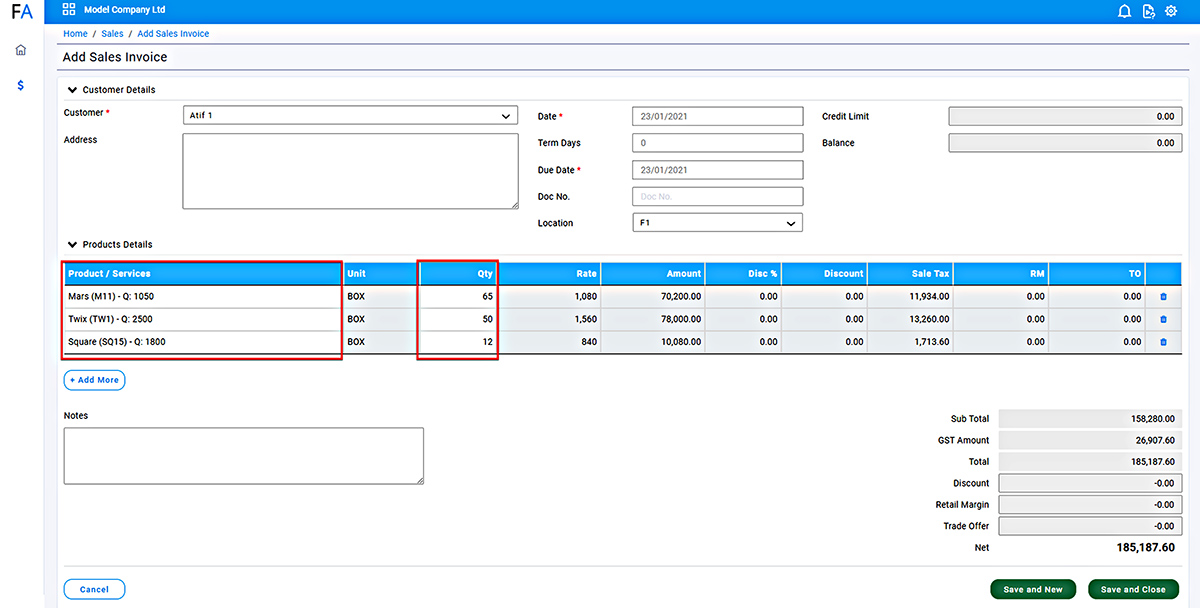Click the sale tax cell 13,260.00
Image resolution: width=1200 pixels, height=608 pixels.
click(910, 319)
